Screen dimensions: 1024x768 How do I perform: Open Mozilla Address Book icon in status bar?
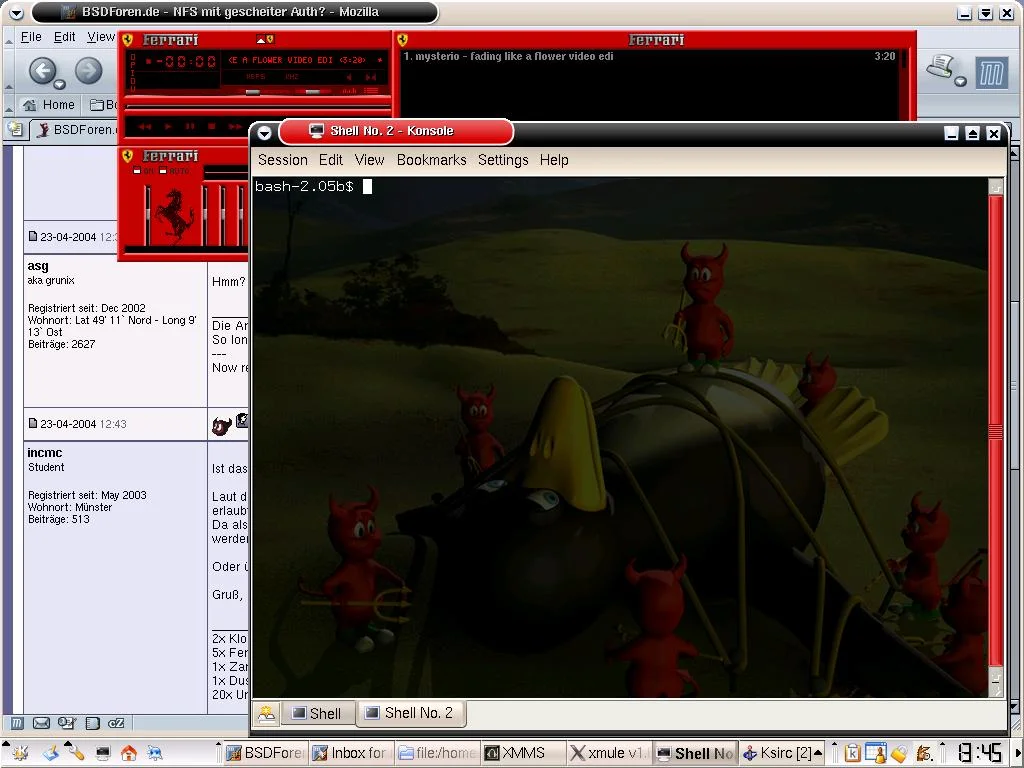tap(93, 723)
